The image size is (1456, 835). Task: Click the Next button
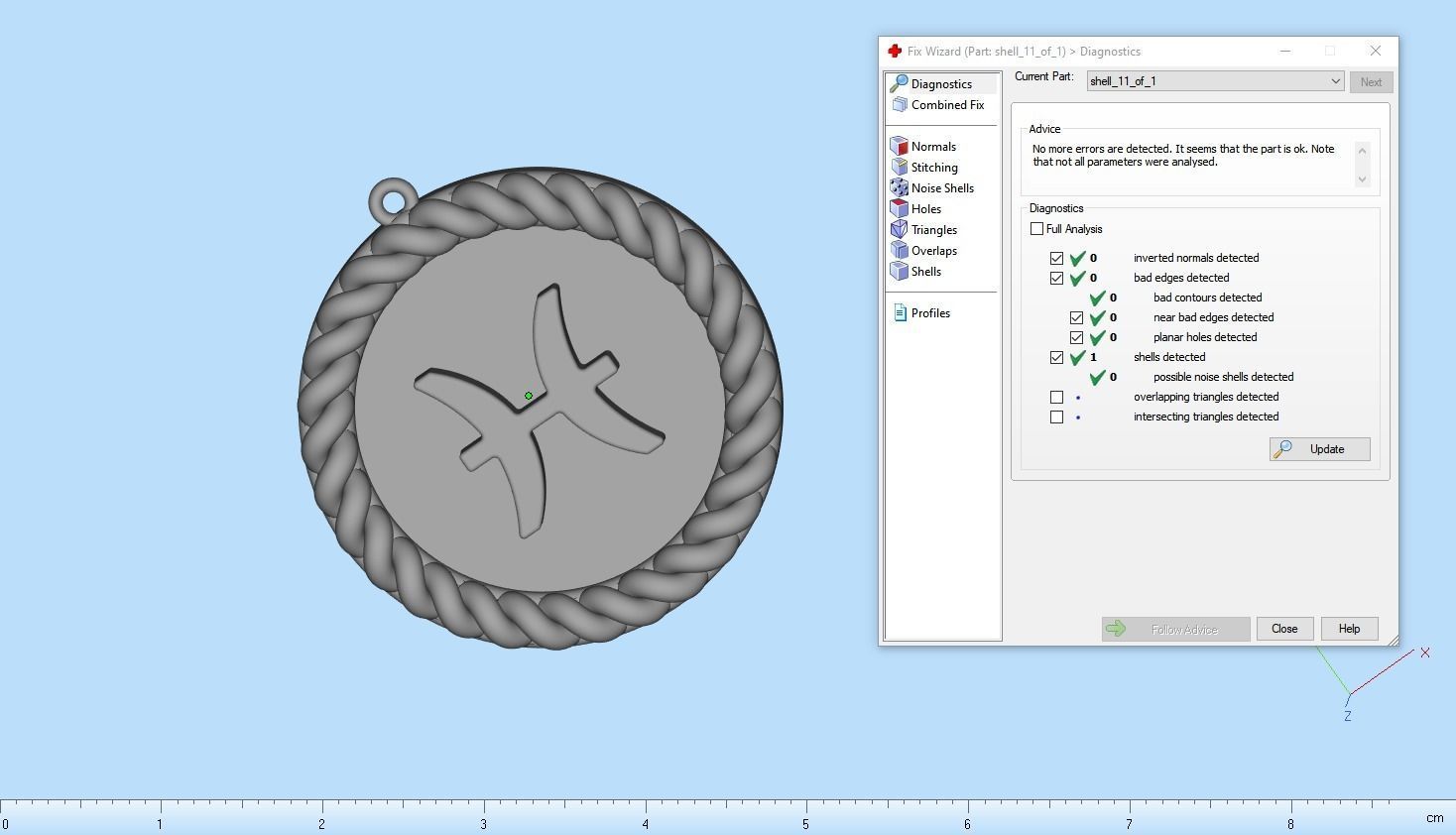point(1371,82)
